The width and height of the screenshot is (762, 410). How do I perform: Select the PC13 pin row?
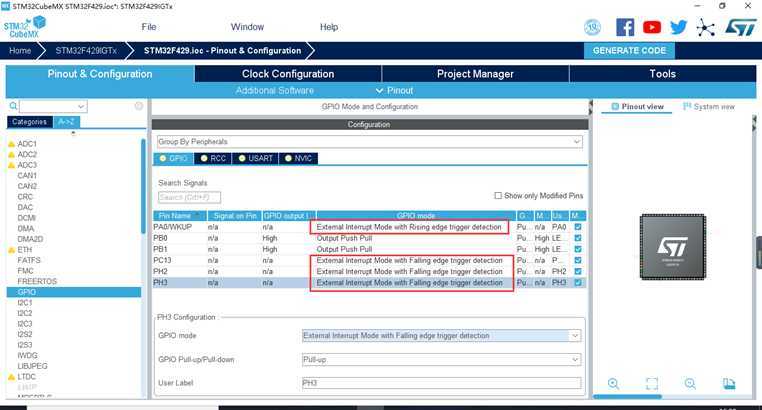(x=369, y=260)
